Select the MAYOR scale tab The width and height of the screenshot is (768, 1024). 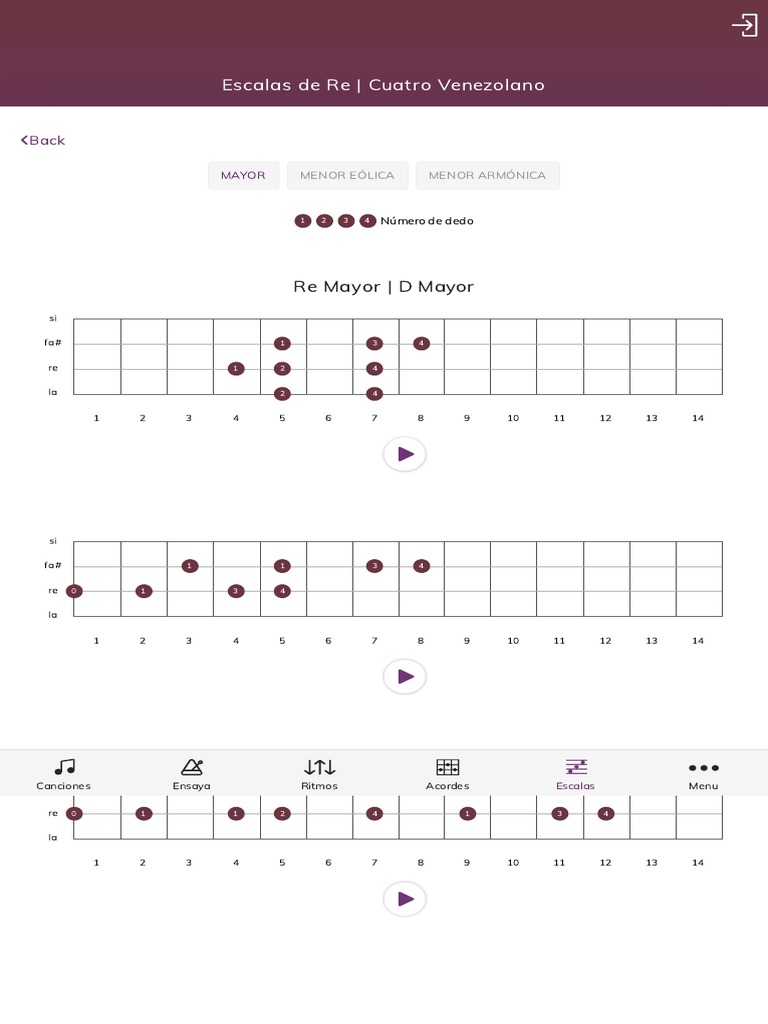point(243,175)
